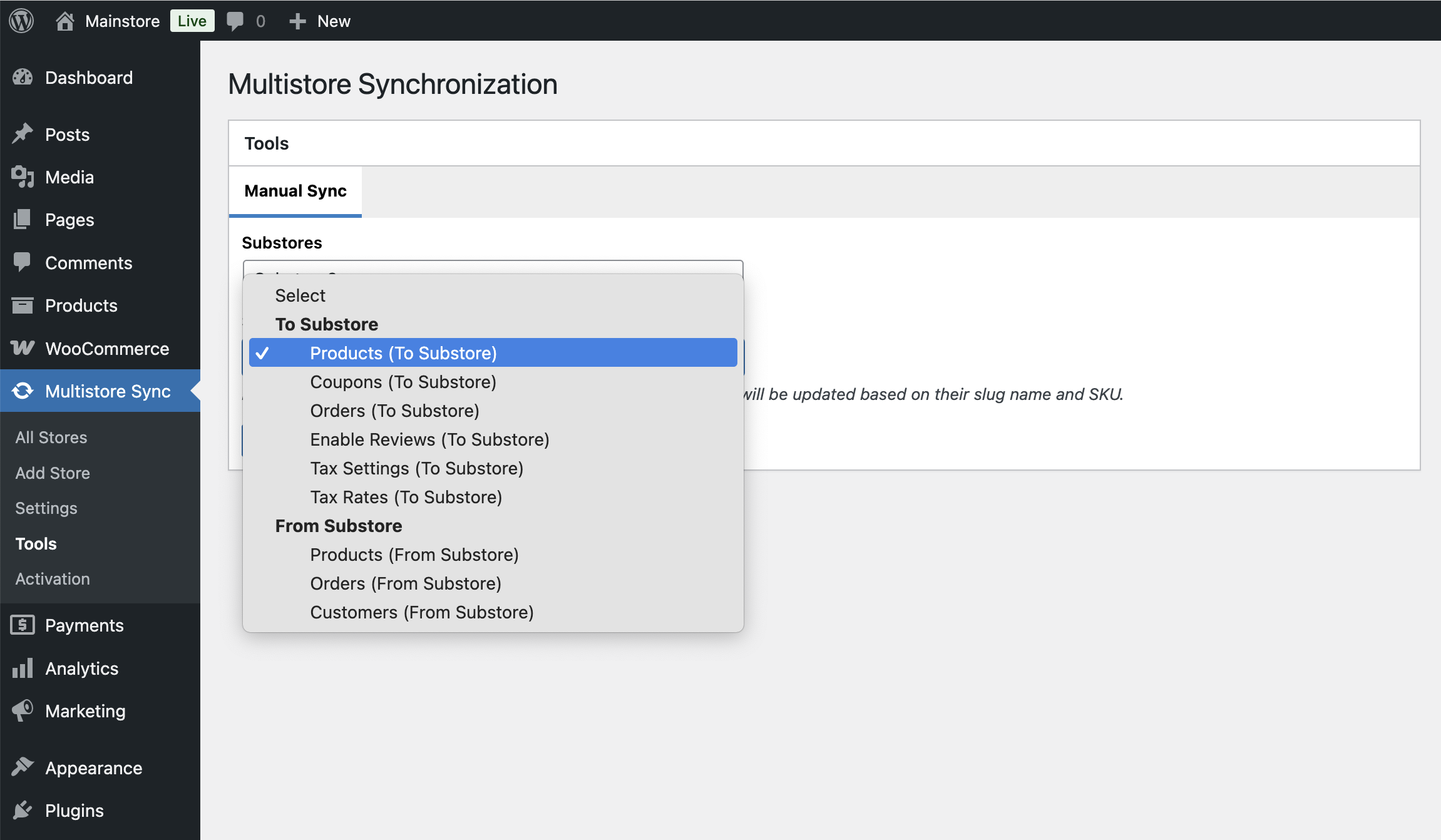The image size is (1441, 840).
Task: Click the Analytics bar chart icon
Action: [23, 668]
